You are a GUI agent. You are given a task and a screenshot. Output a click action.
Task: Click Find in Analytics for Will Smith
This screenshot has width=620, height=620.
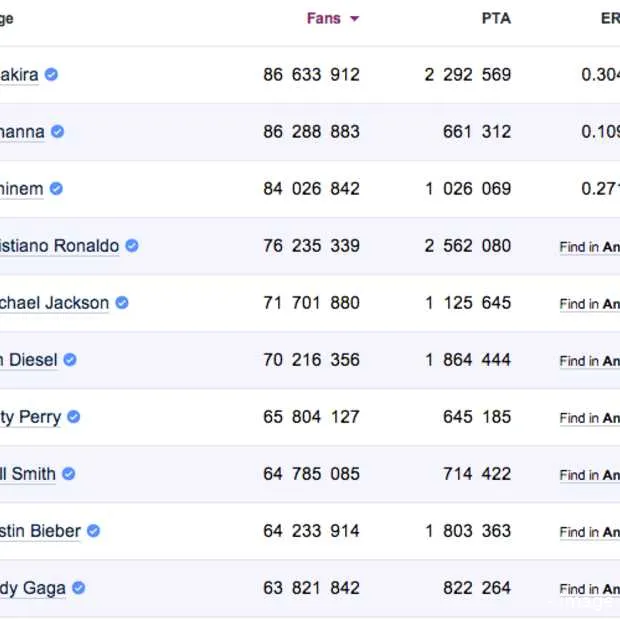tap(590, 475)
